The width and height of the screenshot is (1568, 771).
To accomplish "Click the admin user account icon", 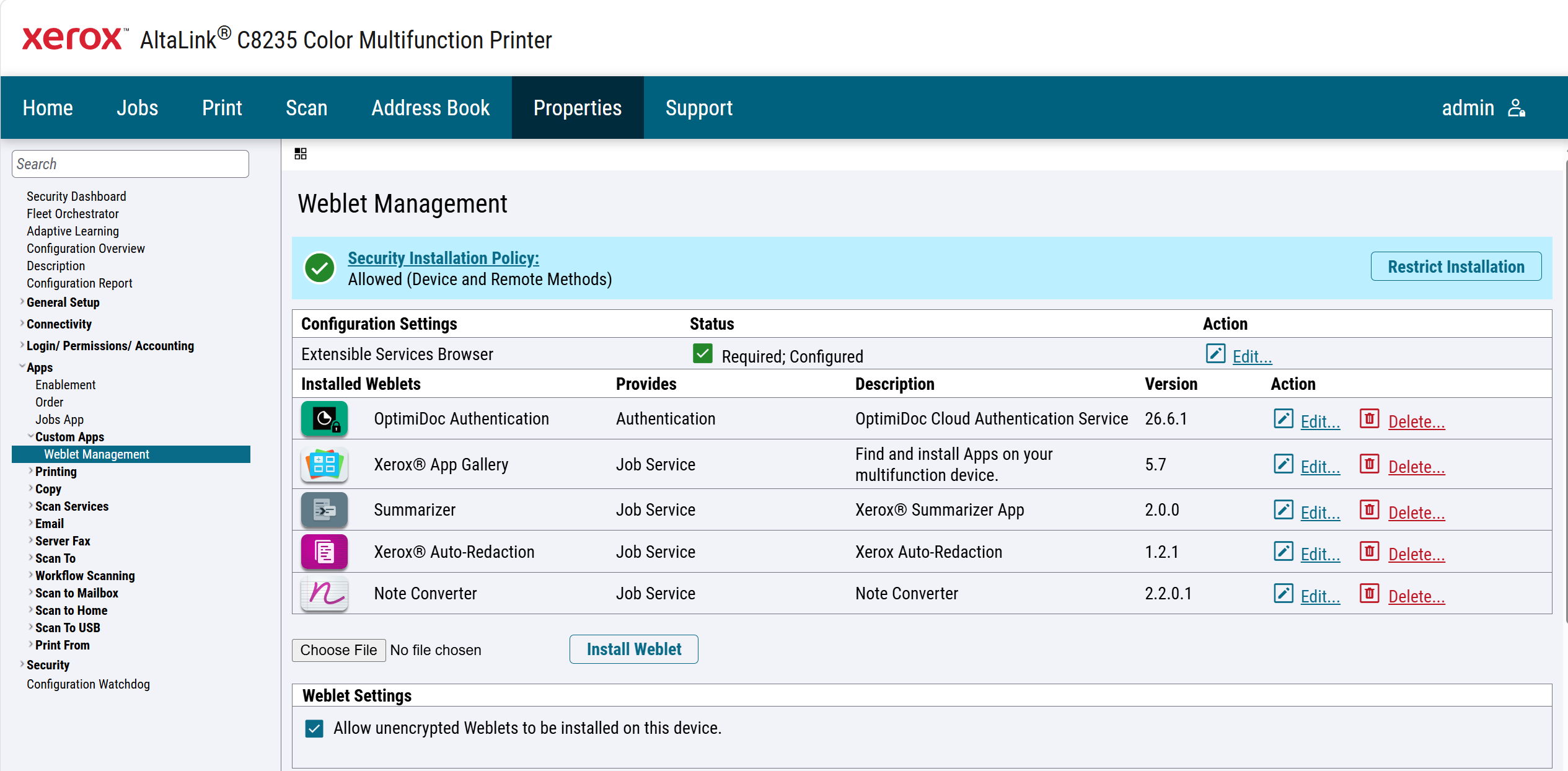I will (x=1516, y=108).
